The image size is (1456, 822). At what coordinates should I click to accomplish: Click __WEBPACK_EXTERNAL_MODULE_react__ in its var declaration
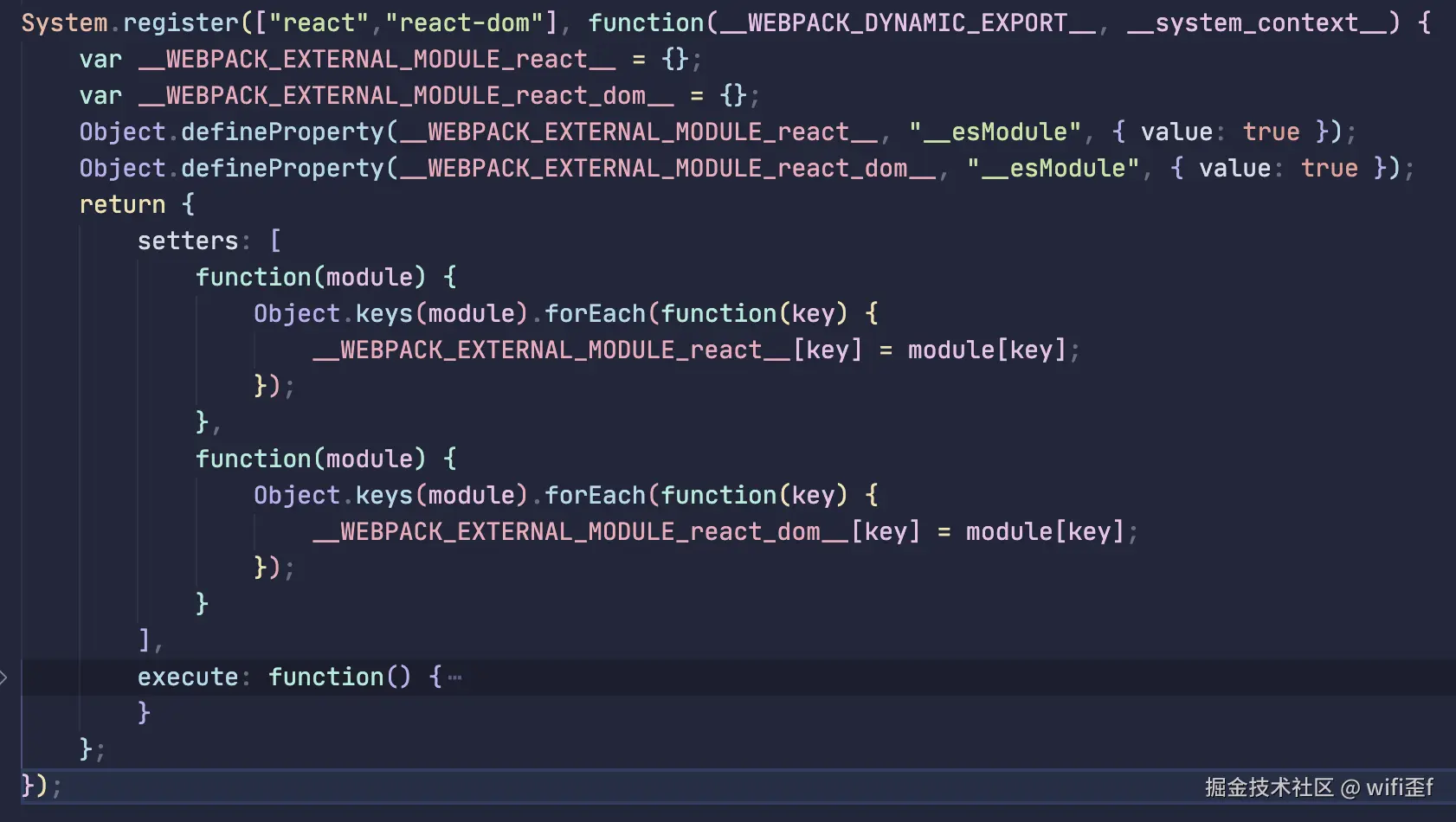point(377,59)
